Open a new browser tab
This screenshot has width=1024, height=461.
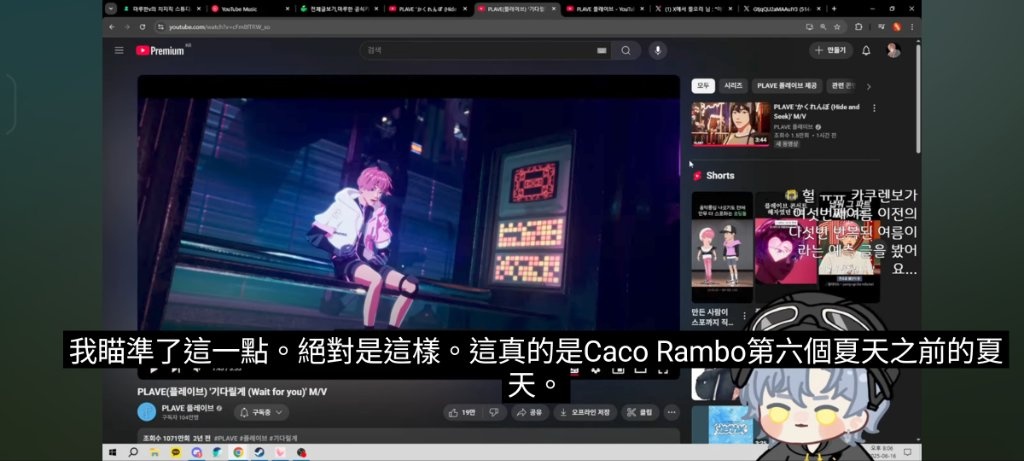(834, 8)
